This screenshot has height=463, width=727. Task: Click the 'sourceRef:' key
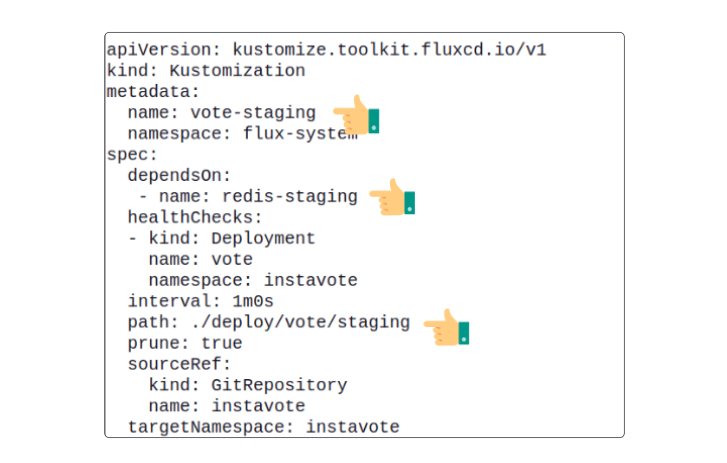point(179,364)
